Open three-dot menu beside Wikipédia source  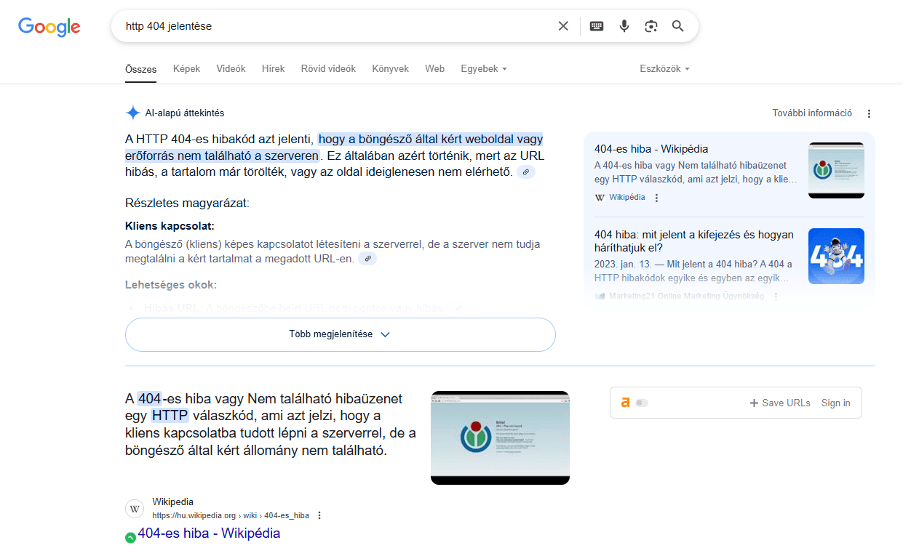click(x=657, y=198)
